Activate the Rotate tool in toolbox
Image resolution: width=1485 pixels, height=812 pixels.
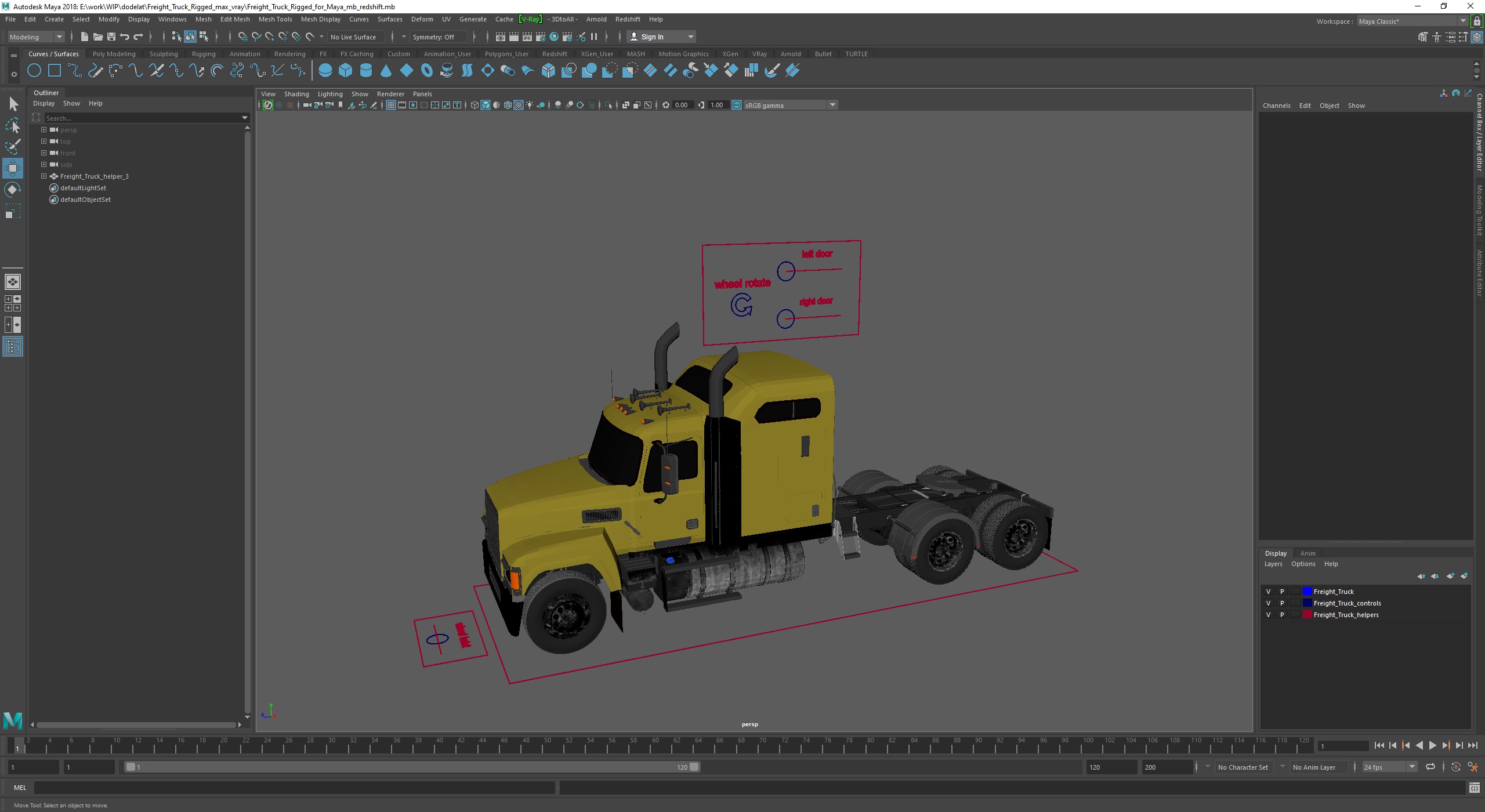click(13, 190)
